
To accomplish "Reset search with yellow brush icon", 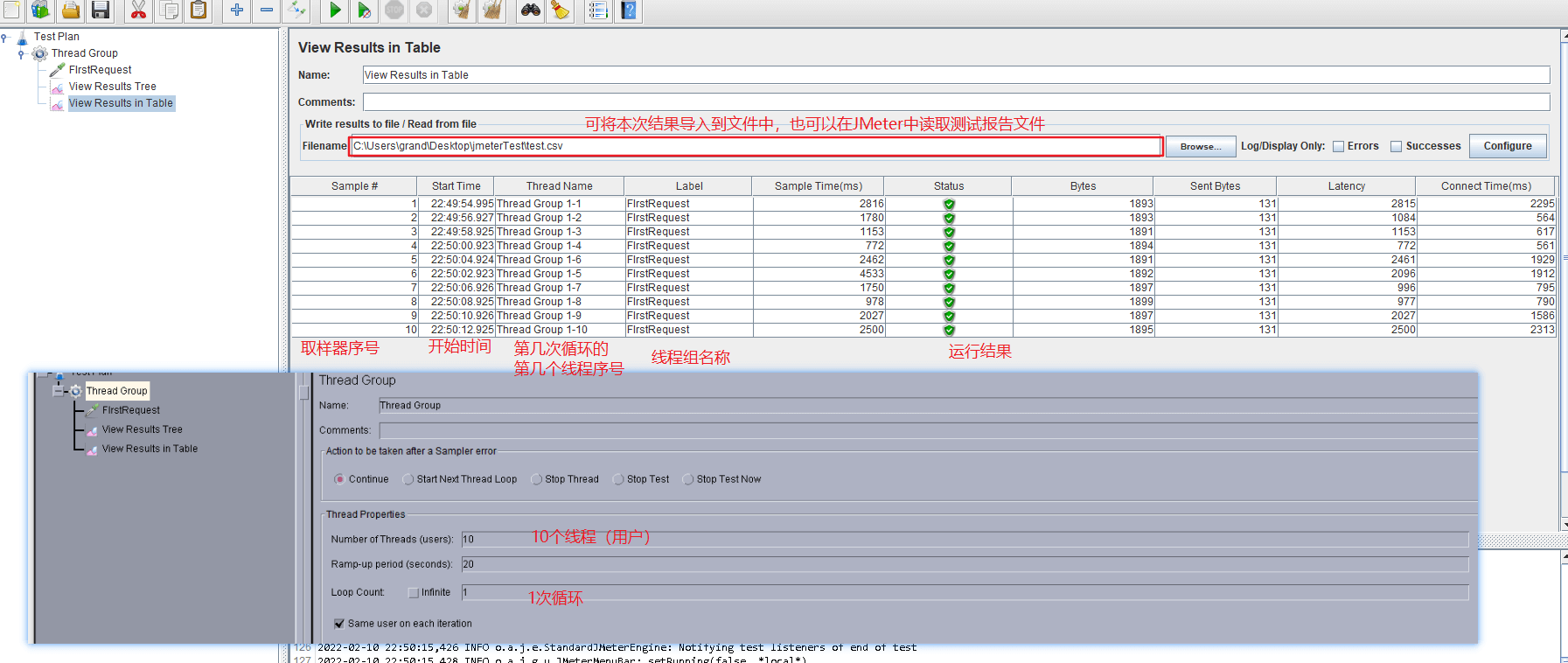I will [561, 10].
